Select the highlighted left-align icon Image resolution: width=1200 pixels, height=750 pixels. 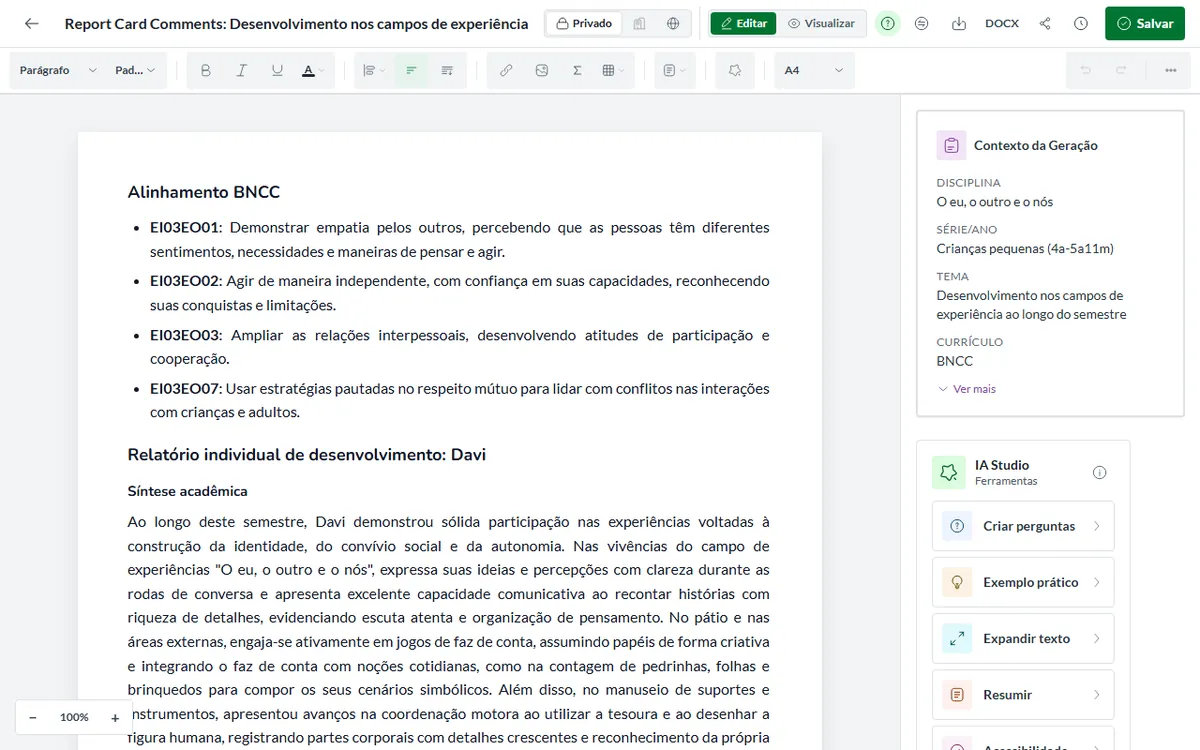tap(411, 71)
